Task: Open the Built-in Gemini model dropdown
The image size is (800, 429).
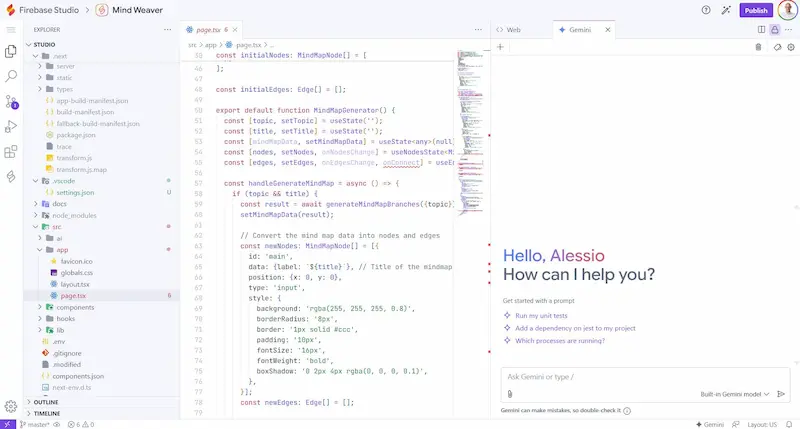Action: click(x=735, y=394)
